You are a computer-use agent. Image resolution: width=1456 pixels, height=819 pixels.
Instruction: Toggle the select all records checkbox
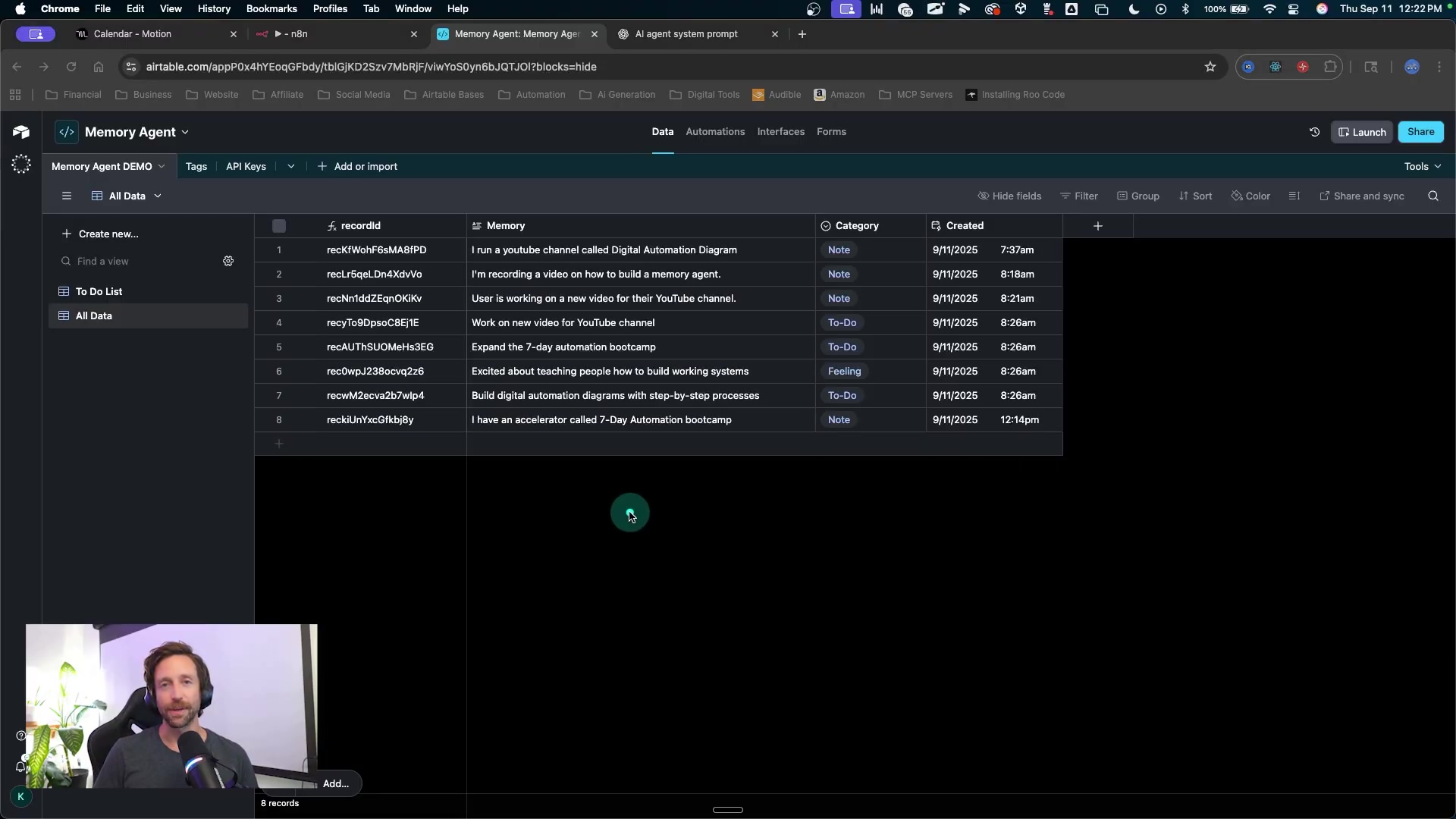[279, 226]
